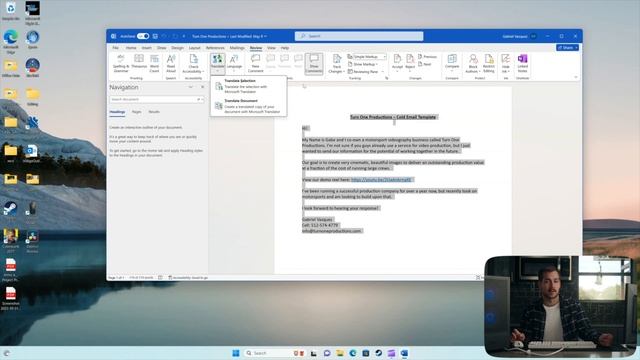Reject the tracked change
This screenshot has height=360, width=640.
(410, 64)
